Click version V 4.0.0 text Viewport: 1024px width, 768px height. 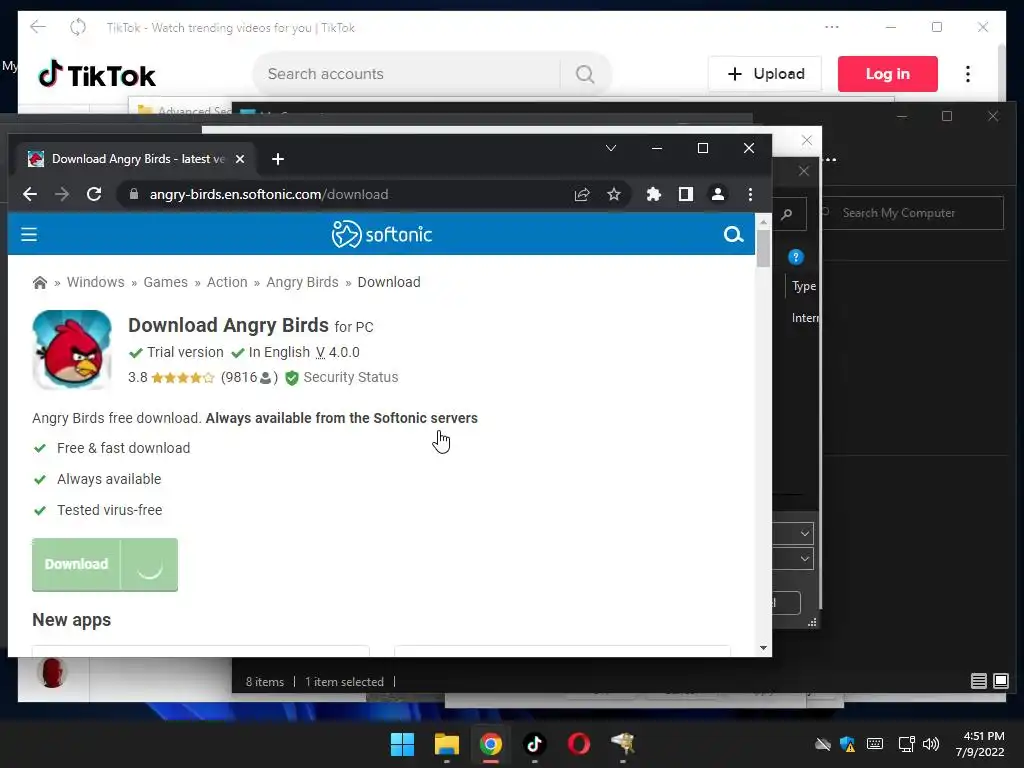coord(338,352)
